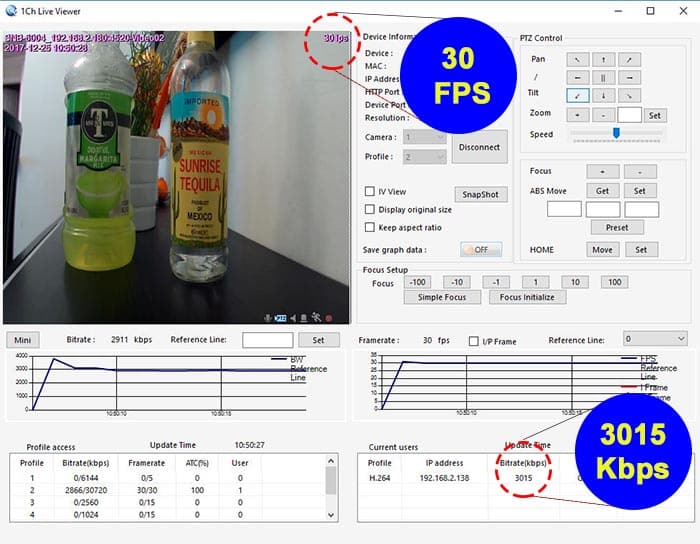700x544 pixels.
Task: Open the Profile dropdown
Action: (425, 157)
